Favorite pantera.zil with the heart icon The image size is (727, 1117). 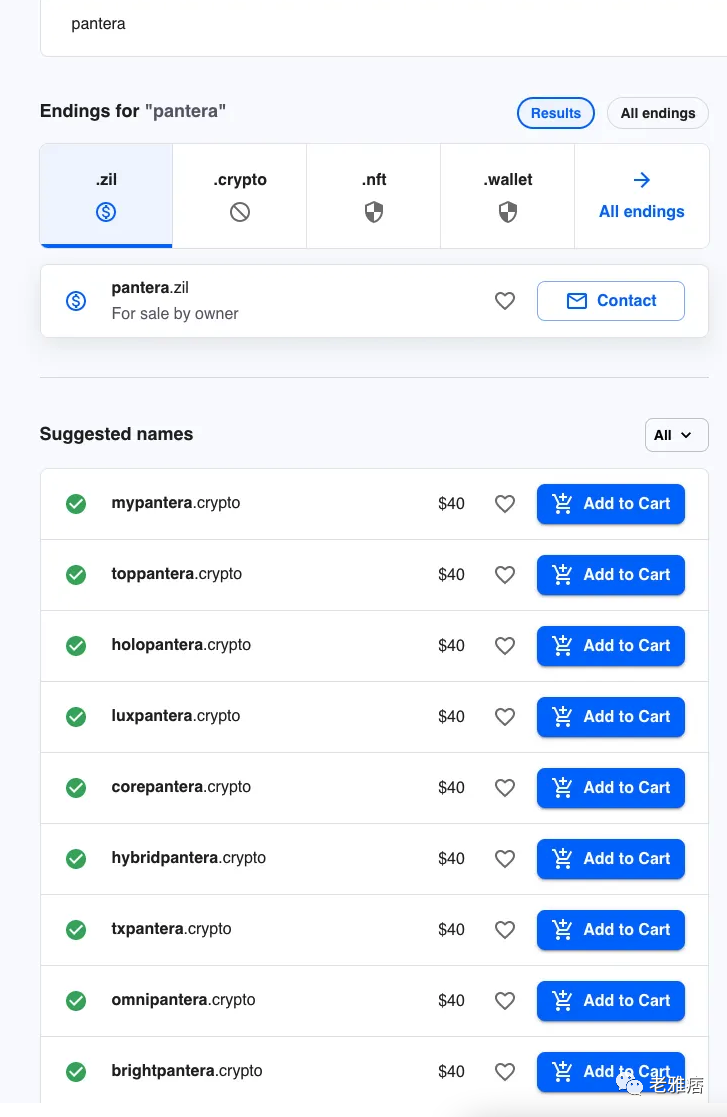505,301
